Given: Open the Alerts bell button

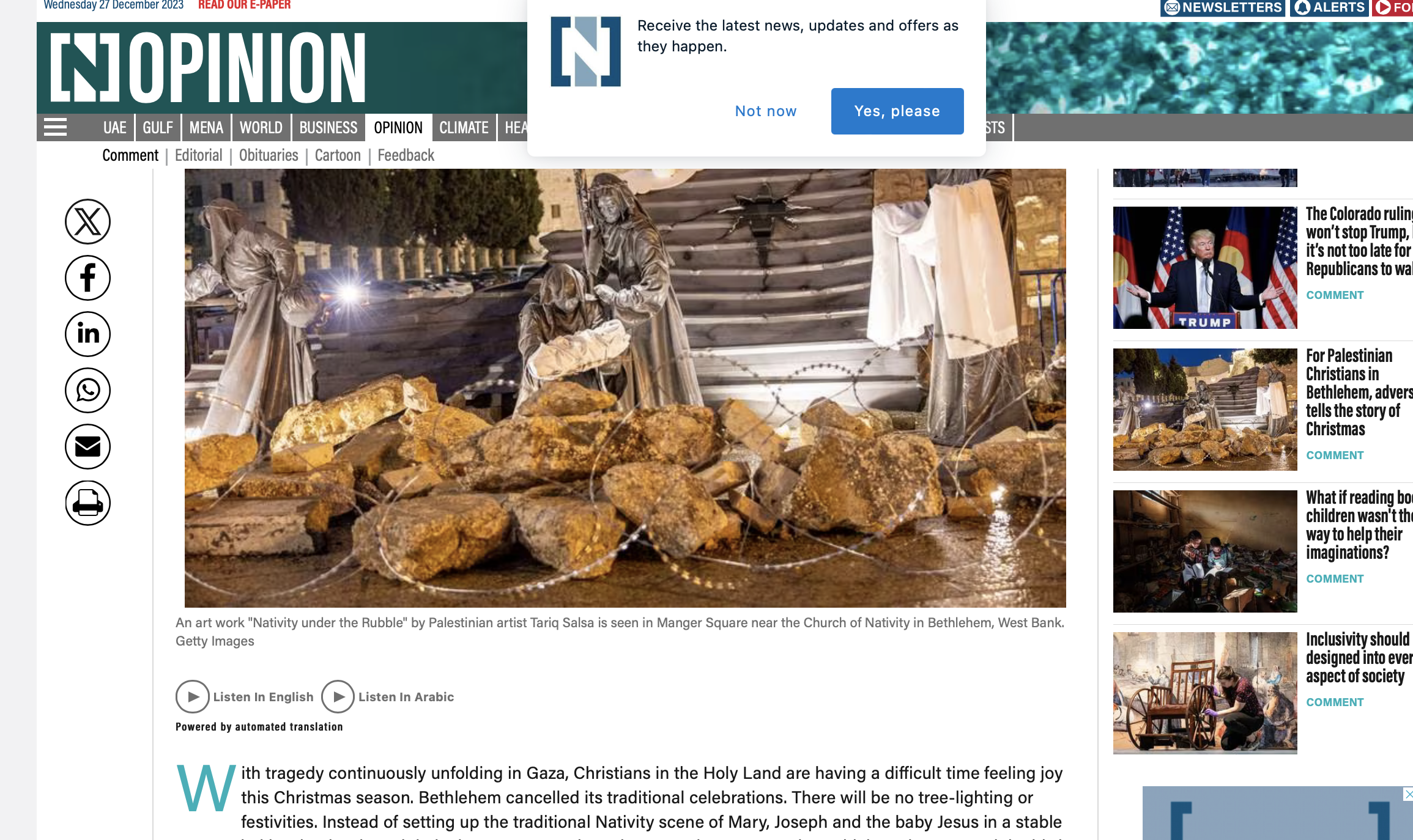Looking at the screenshot, I should click(1329, 7).
